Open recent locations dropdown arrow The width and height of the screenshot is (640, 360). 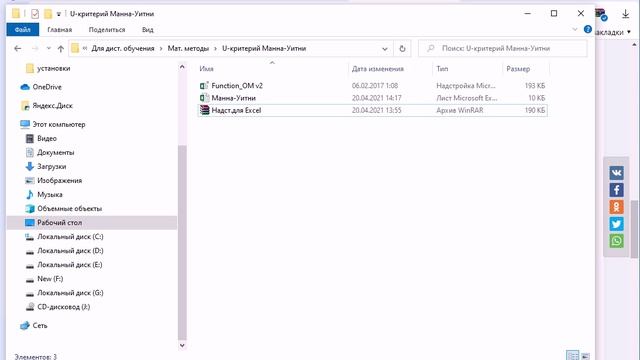click(x=49, y=49)
